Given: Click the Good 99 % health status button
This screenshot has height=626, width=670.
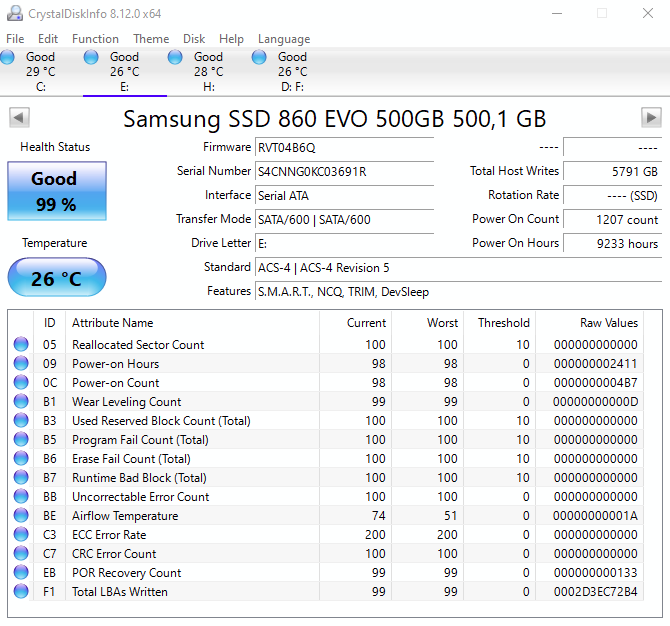Looking at the screenshot, I should (57, 191).
